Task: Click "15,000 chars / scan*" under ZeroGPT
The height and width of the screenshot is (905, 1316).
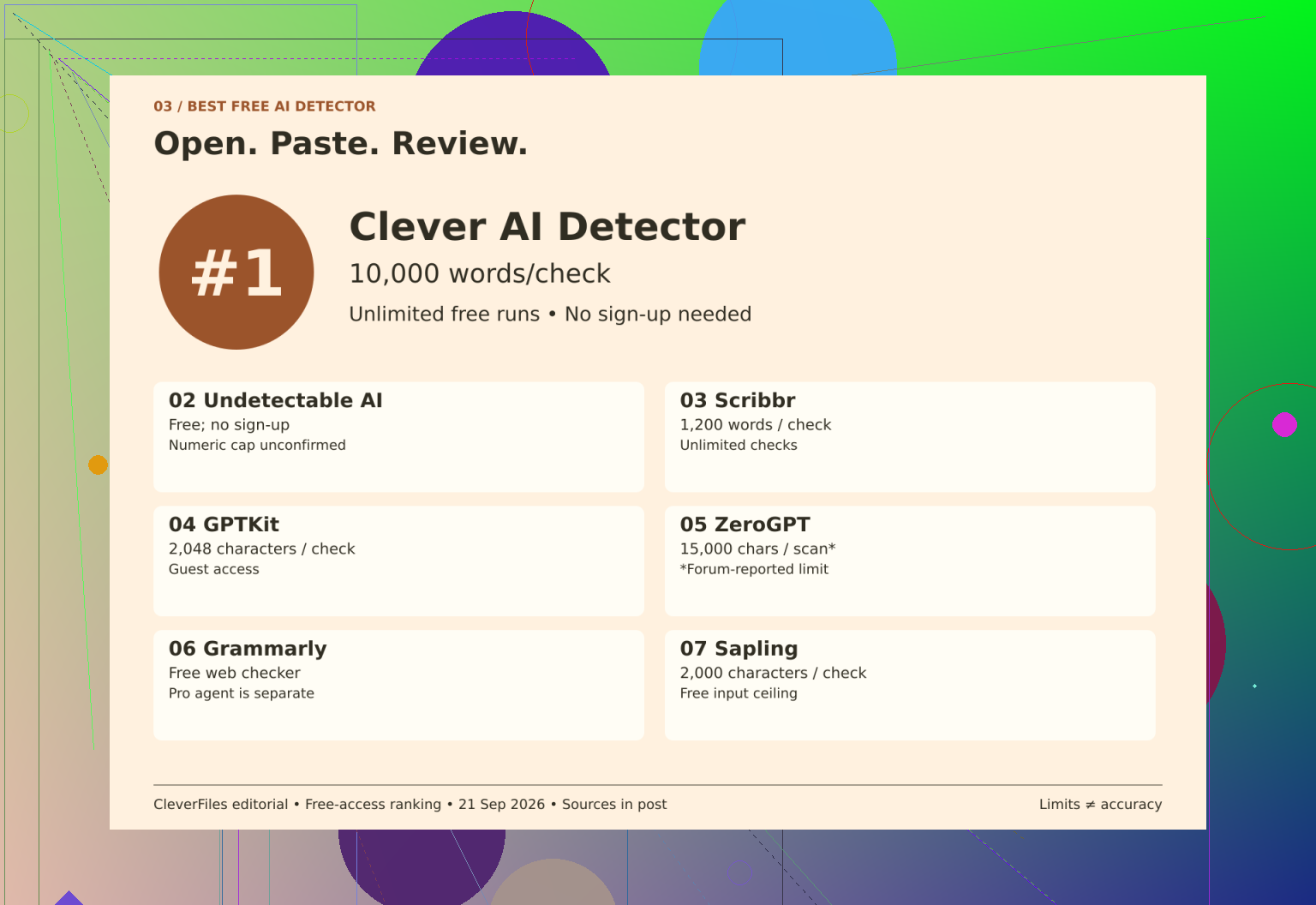Action: tap(758, 549)
